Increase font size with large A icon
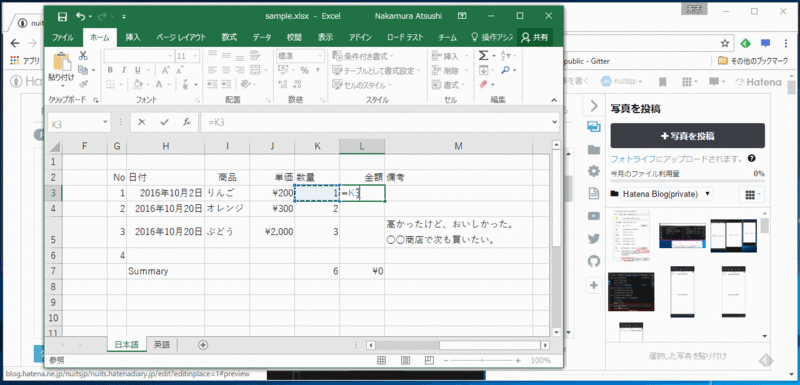The height and width of the screenshot is (385, 800). pyautogui.click(x=165, y=70)
